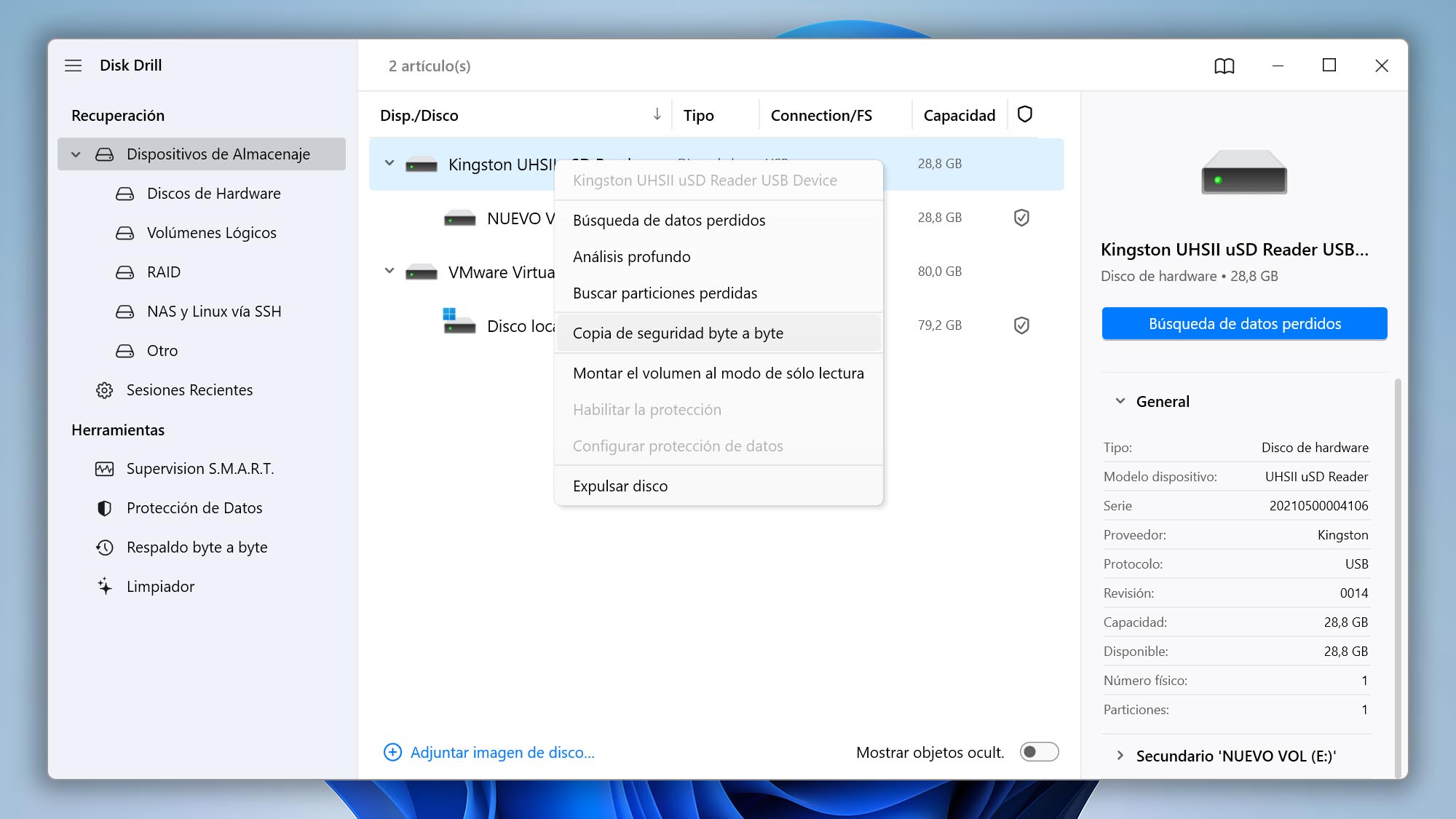Click the NUEVO V volume drive icon
1456x819 pixels.
(x=460, y=218)
